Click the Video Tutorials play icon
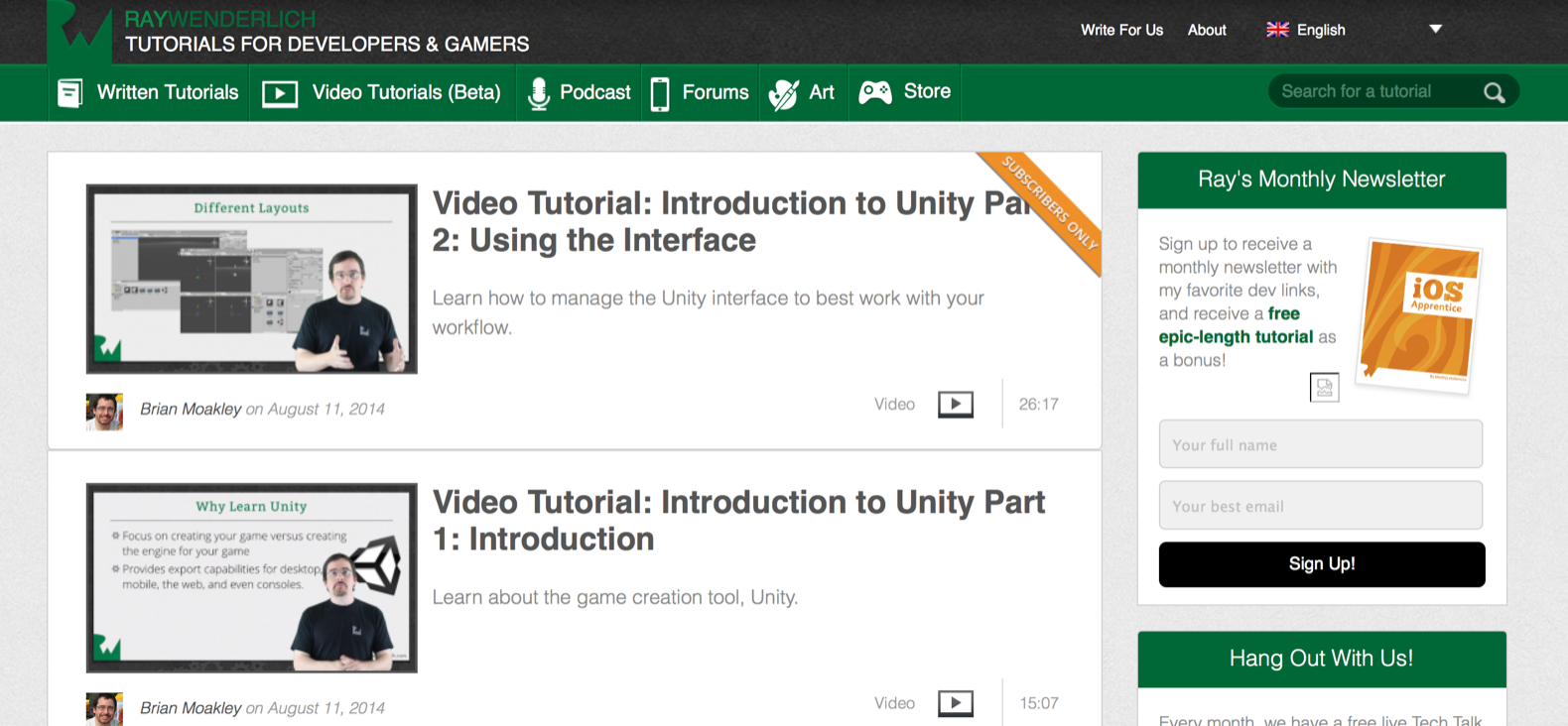The width and height of the screenshot is (1568, 726). point(280,94)
